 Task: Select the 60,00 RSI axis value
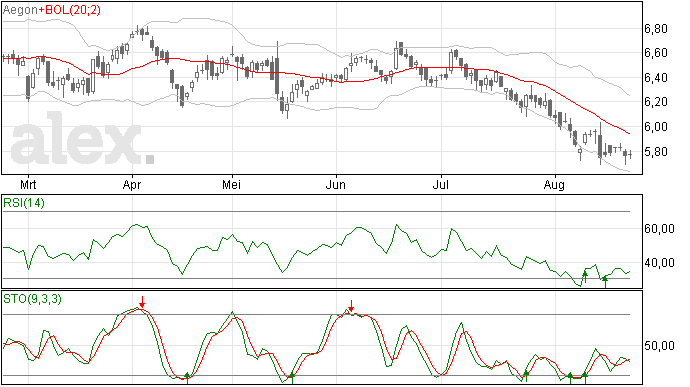659,229
